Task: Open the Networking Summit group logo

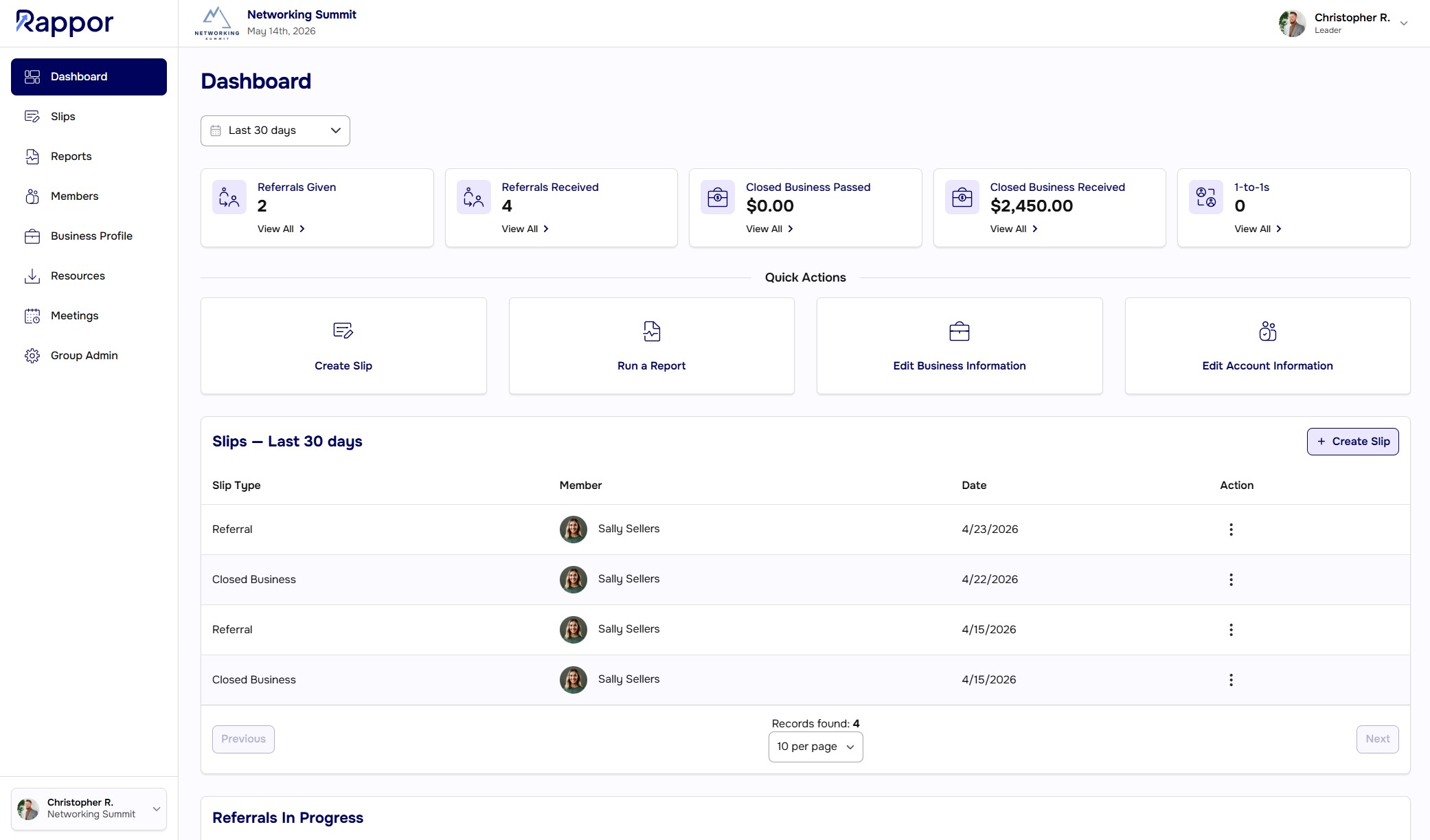Action: pos(217,23)
